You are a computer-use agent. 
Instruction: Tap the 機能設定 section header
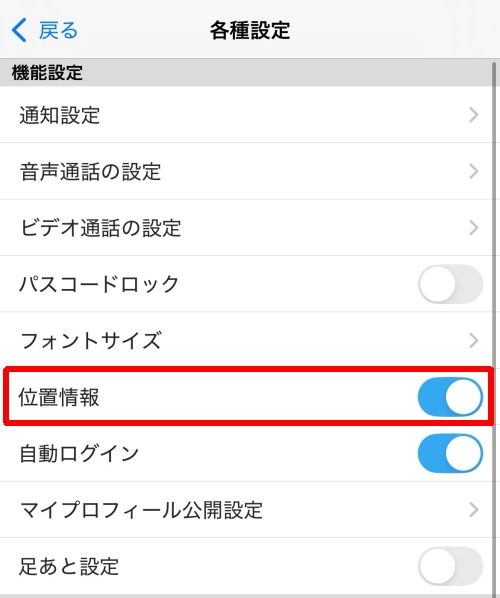pos(47,72)
